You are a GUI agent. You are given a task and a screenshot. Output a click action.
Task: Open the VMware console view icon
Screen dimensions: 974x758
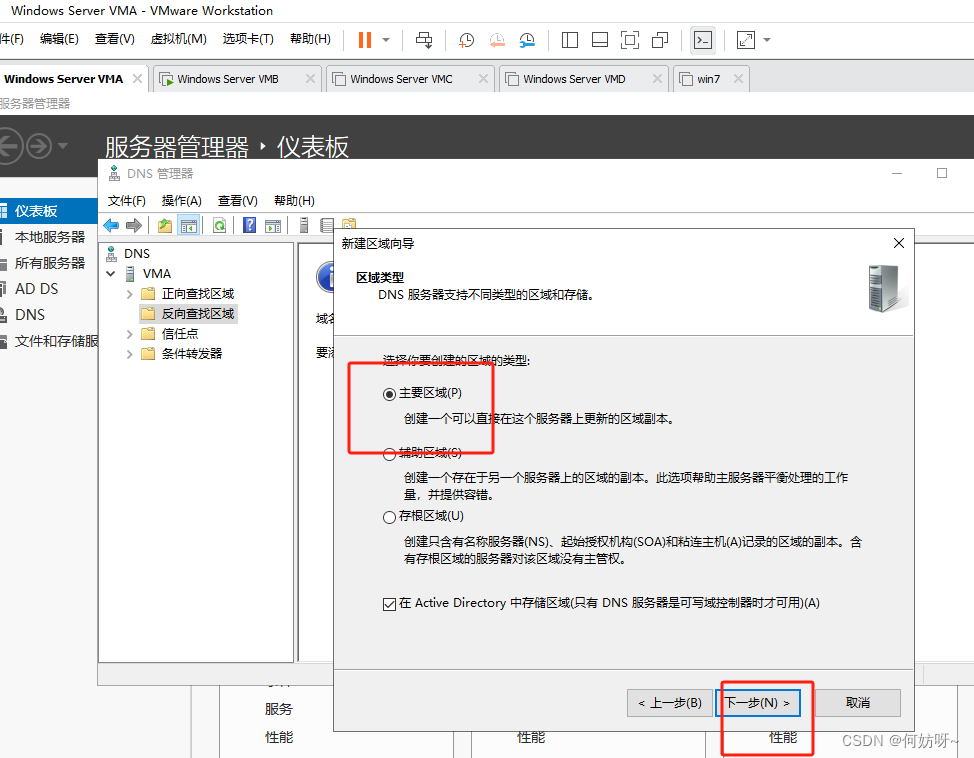(x=703, y=40)
